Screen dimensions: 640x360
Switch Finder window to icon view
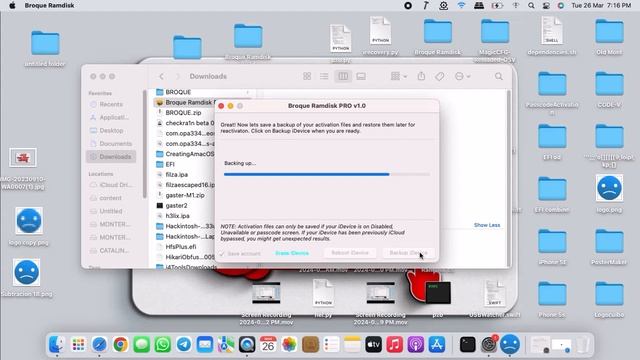(307, 76)
